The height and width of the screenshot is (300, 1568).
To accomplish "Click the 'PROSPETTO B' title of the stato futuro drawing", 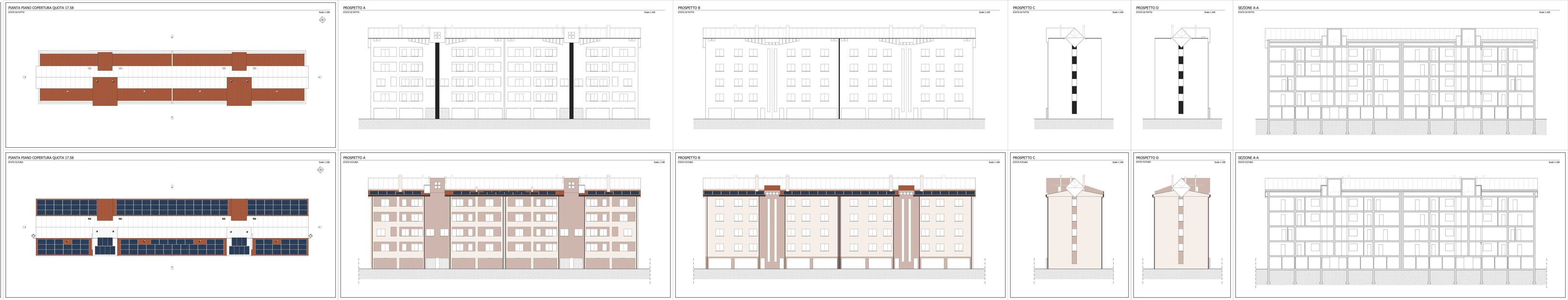I will 689,158.
